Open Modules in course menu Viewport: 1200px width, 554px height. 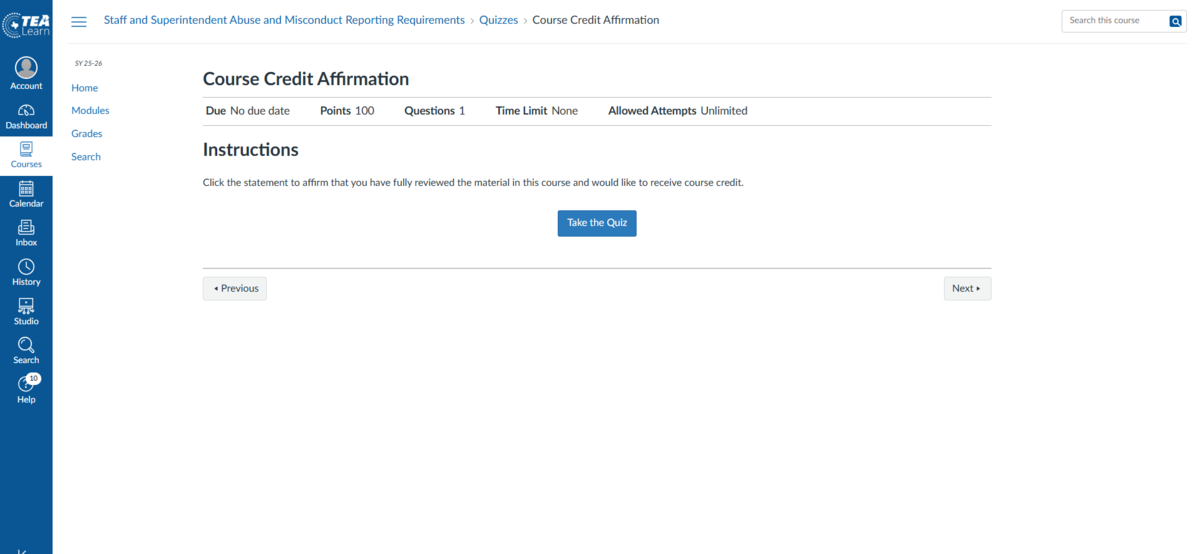[90, 111]
